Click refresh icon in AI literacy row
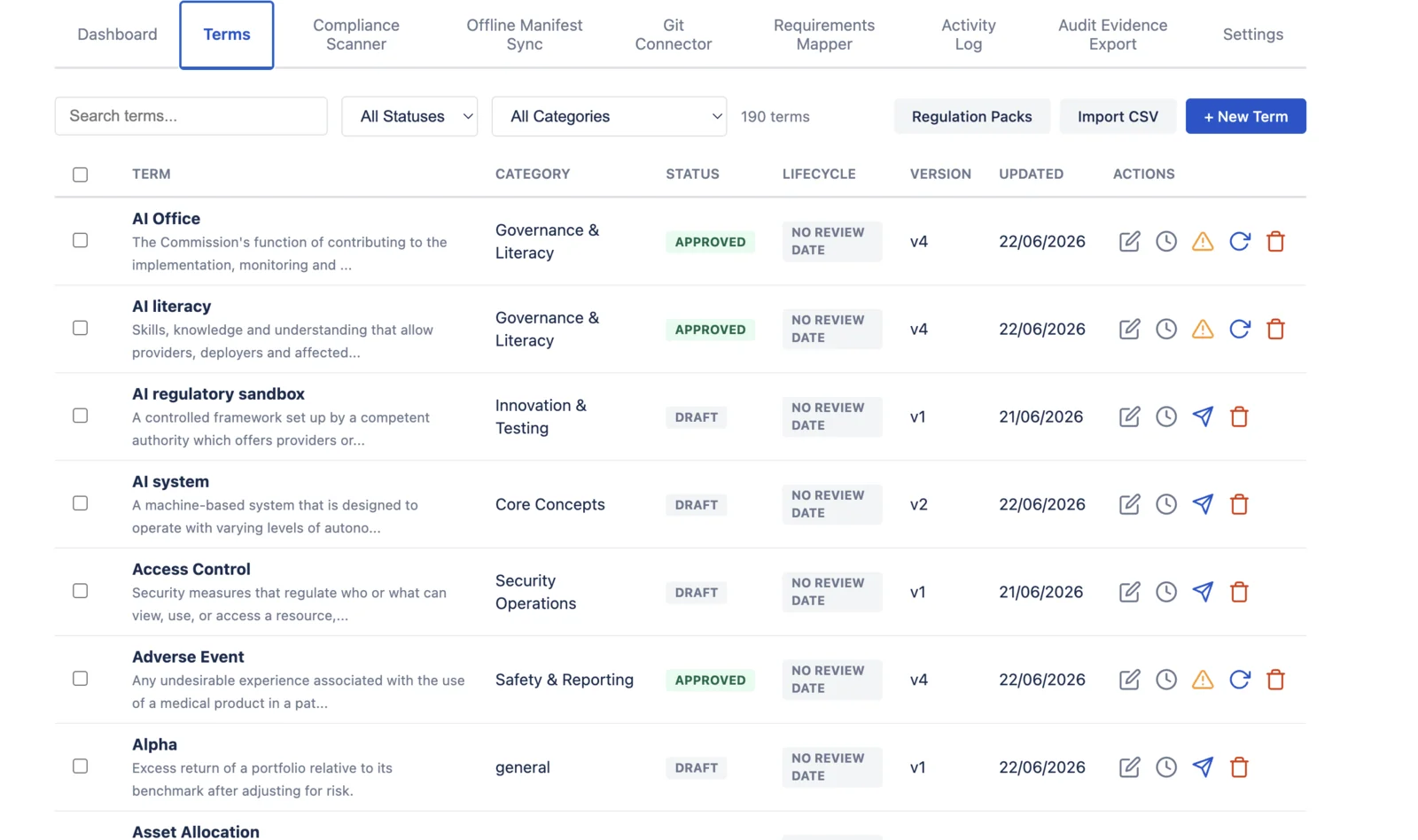Viewport: 1418px width, 840px height. click(x=1240, y=329)
